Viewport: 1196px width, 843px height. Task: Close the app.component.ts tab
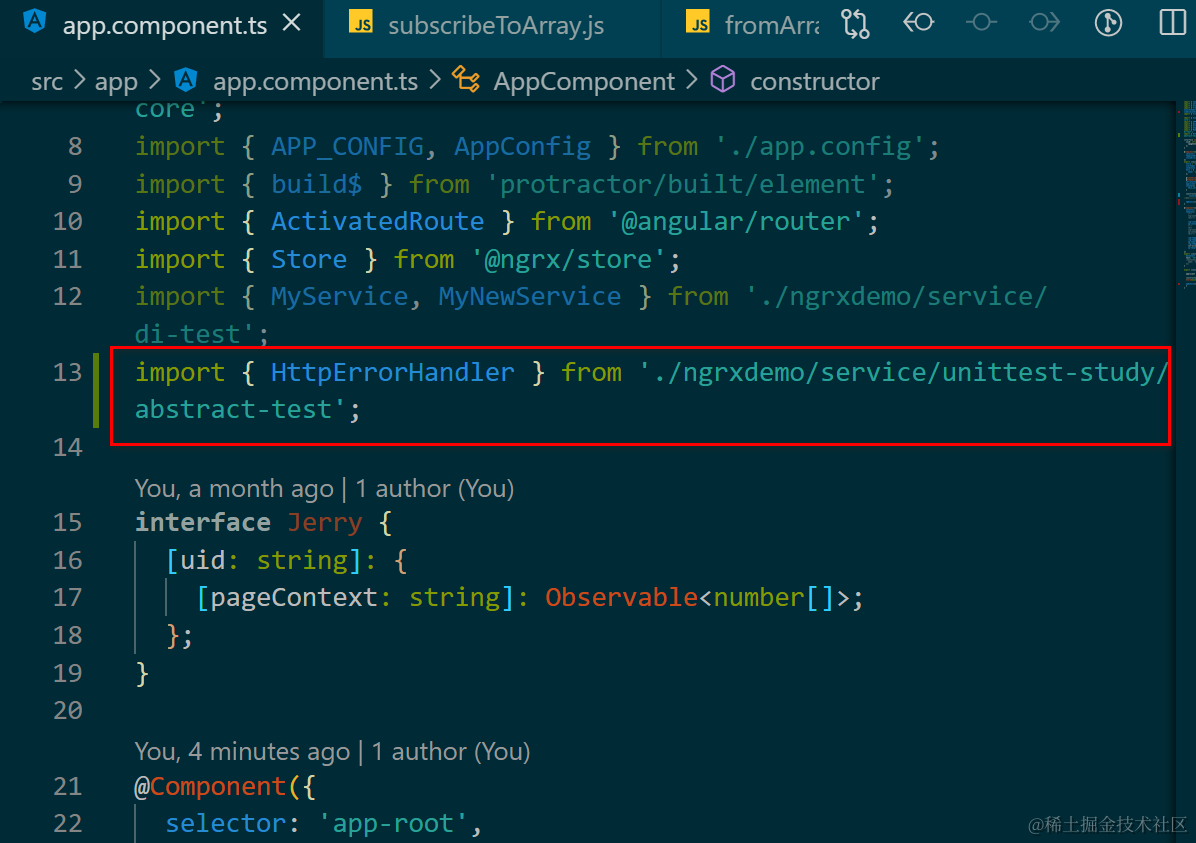(291, 24)
